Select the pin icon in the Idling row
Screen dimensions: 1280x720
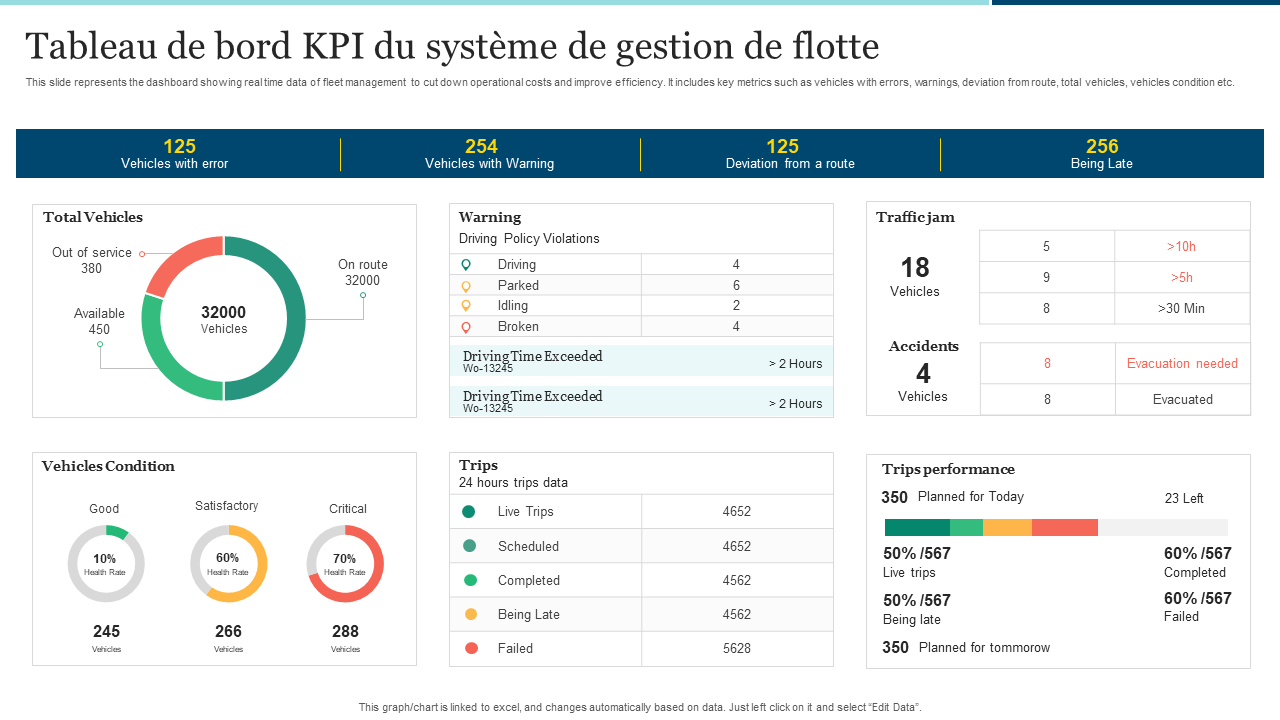click(465, 306)
